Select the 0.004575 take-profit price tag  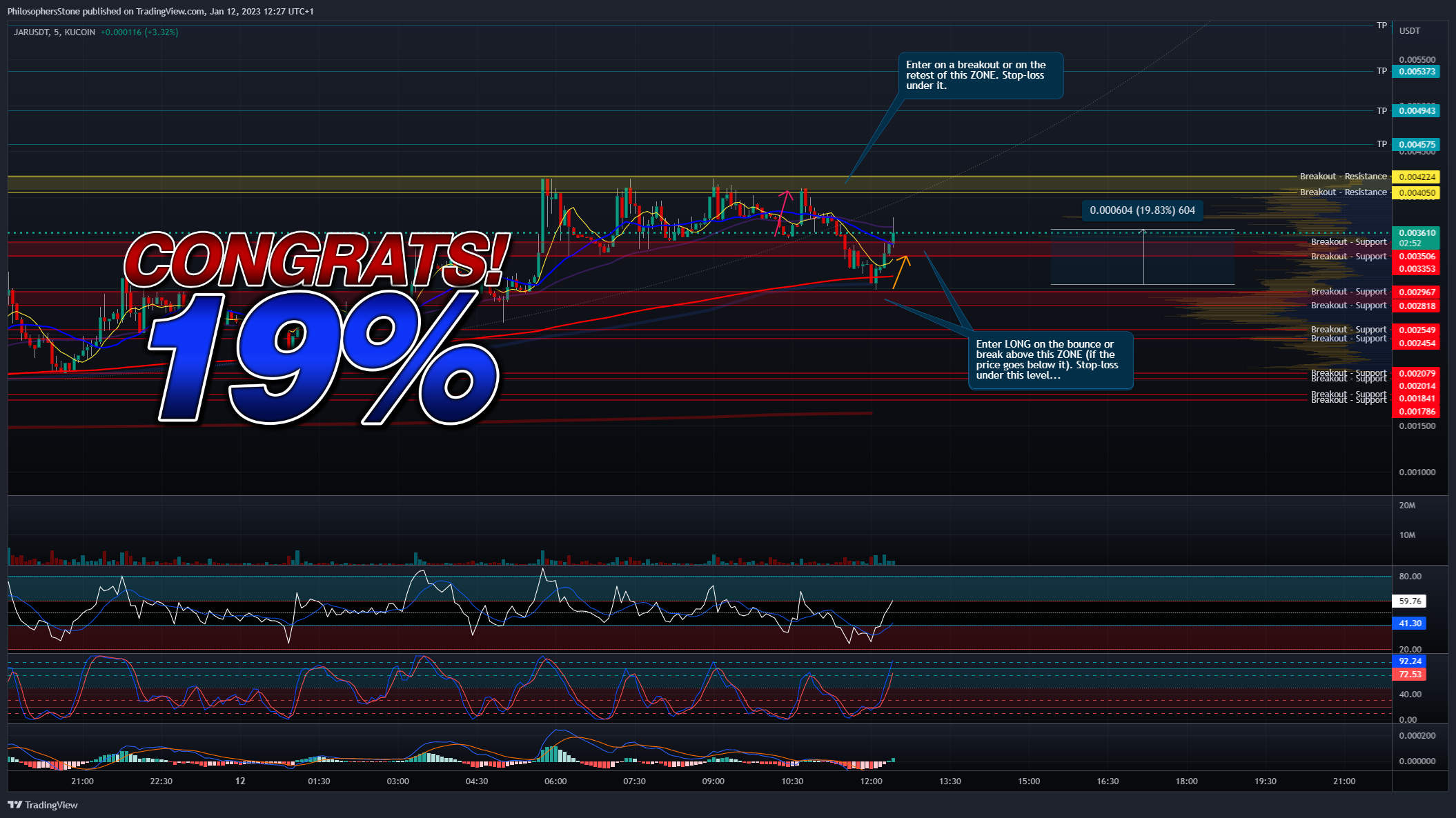[1416, 144]
